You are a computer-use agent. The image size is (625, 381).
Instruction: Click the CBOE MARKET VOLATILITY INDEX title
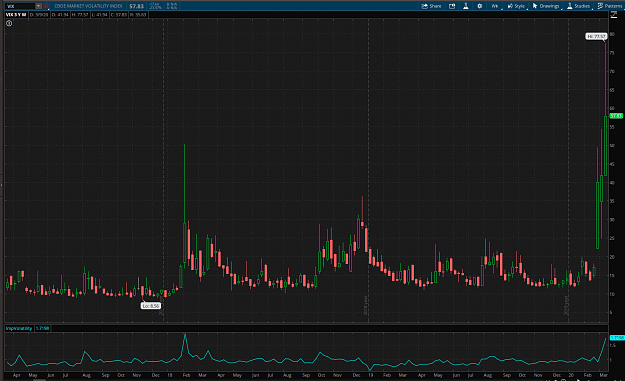pos(88,6)
